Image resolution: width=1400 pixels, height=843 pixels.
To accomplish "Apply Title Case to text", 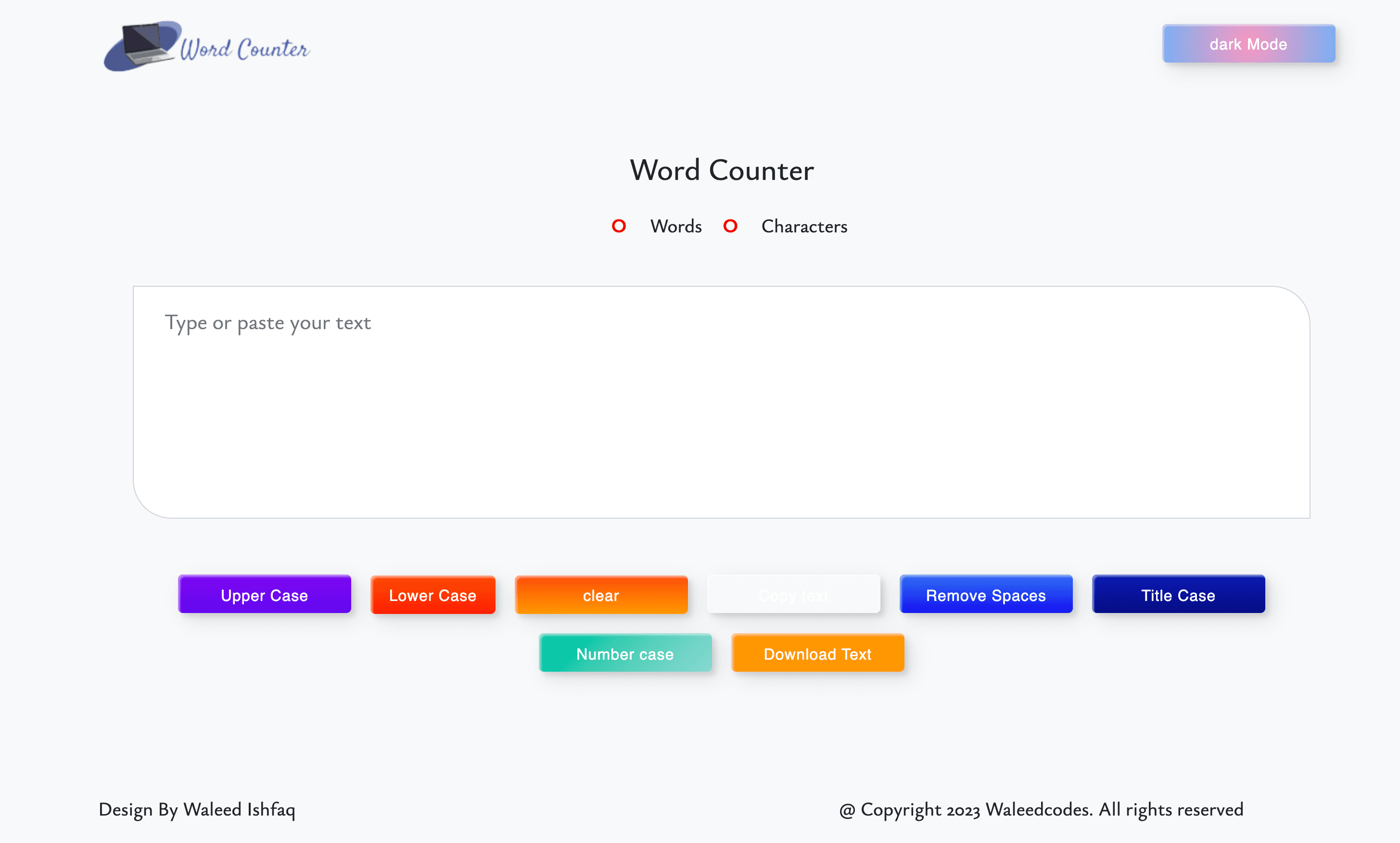I will (1179, 595).
